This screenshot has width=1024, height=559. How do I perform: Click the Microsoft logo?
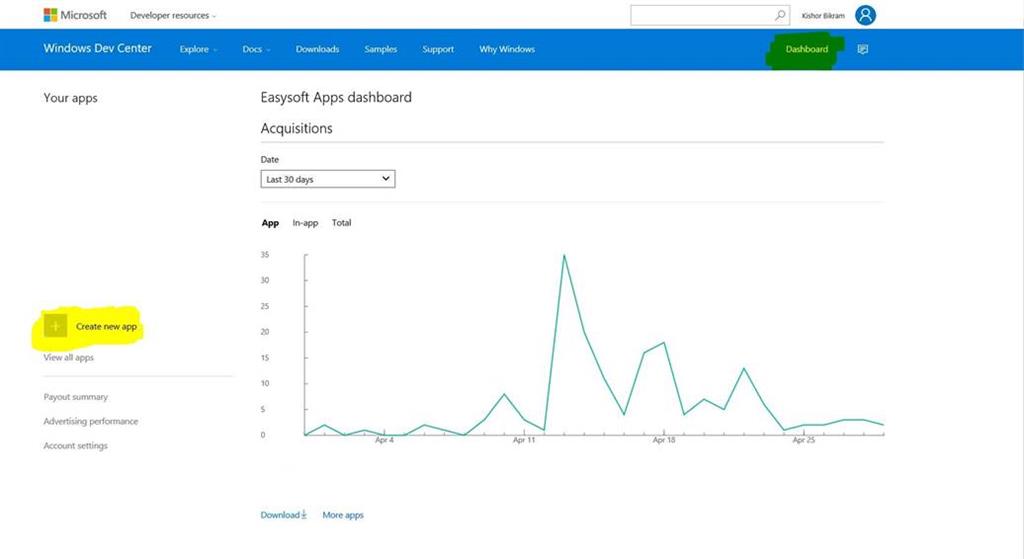75,15
